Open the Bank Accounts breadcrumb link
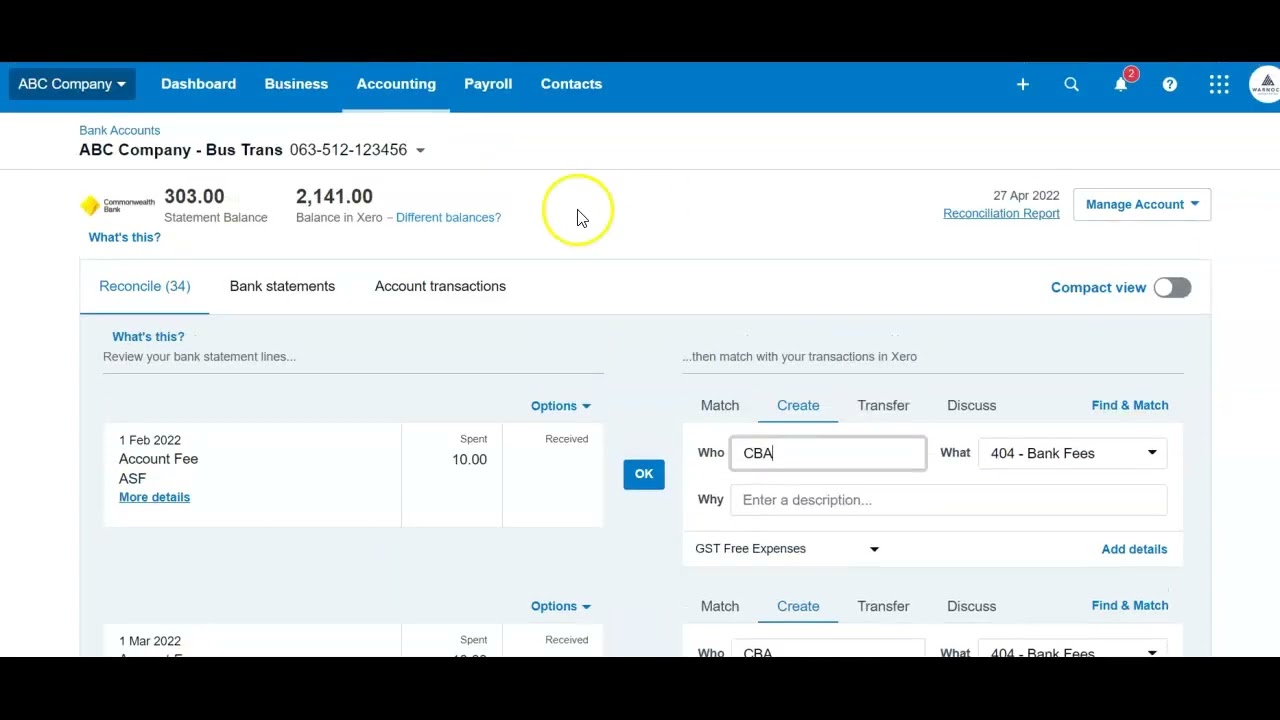The image size is (1280, 720). click(119, 130)
